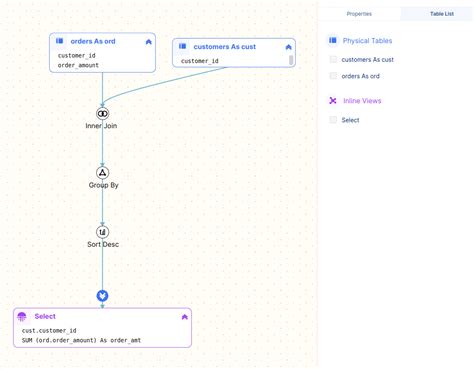Click the purple Select node icon
474x369 pixels.
pos(22,317)
